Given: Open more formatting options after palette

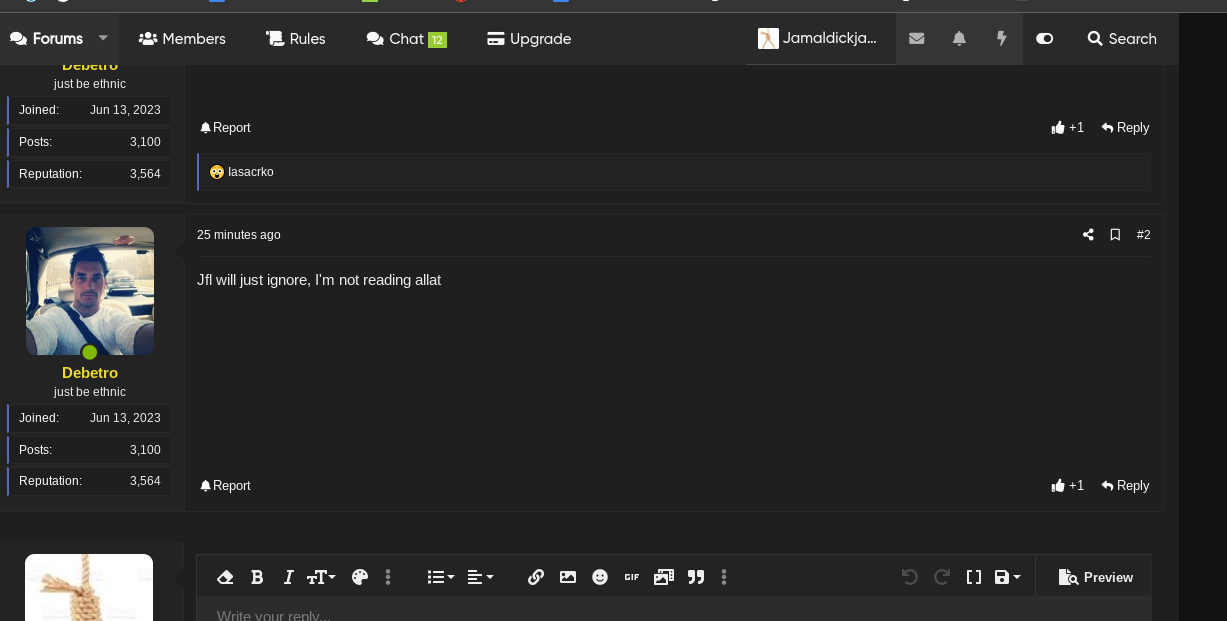Looking at the screenshot, I should [x=388, y=577].
